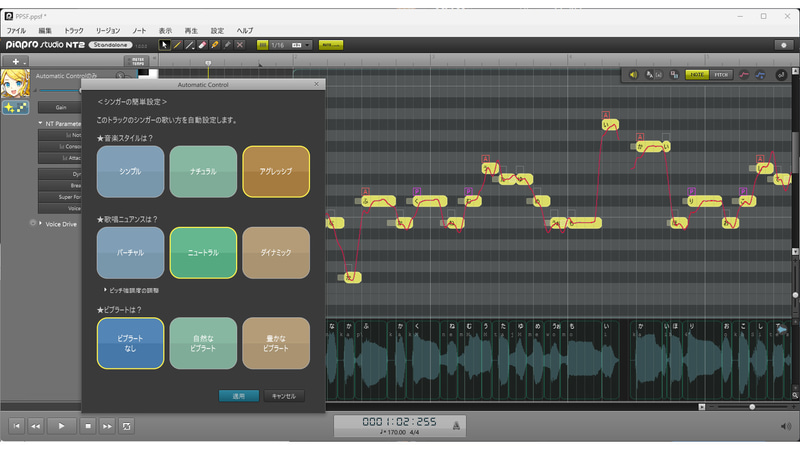Viewport: 800px width, 450px height.
Task: Start playback with the play button
Action: click(61, 426)
